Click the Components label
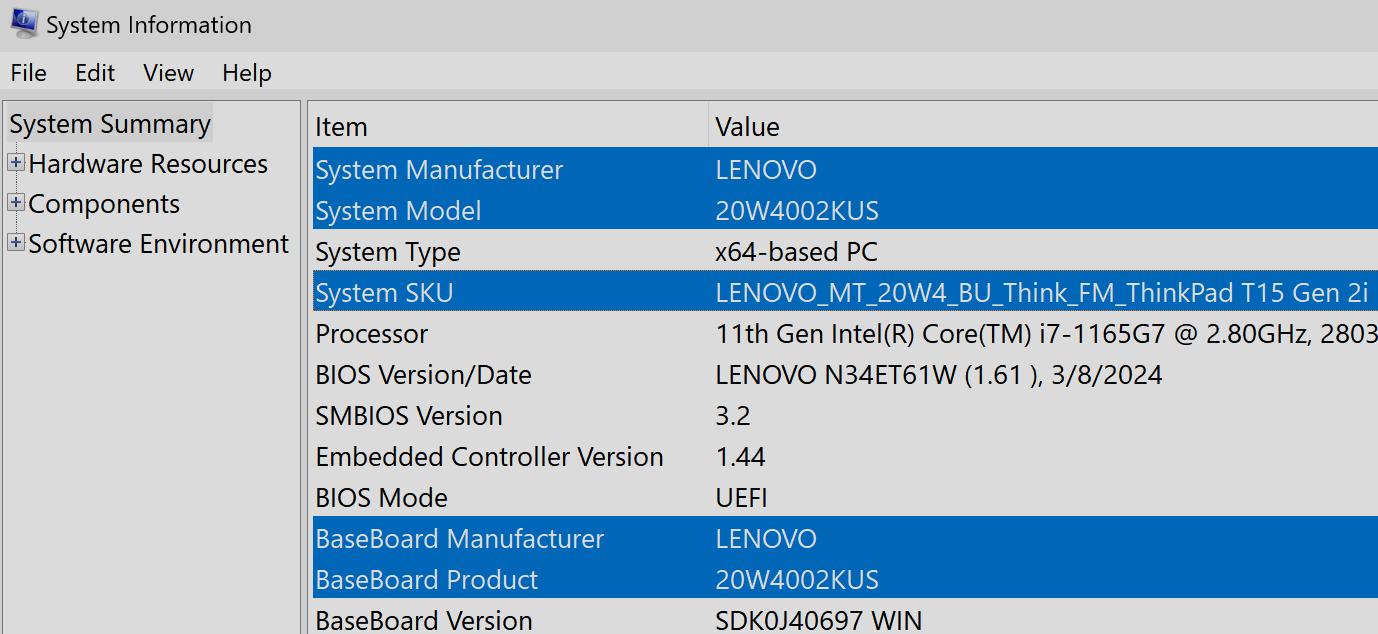Image resolution: width=1378 pixels, height=634 pixels. 104,203
